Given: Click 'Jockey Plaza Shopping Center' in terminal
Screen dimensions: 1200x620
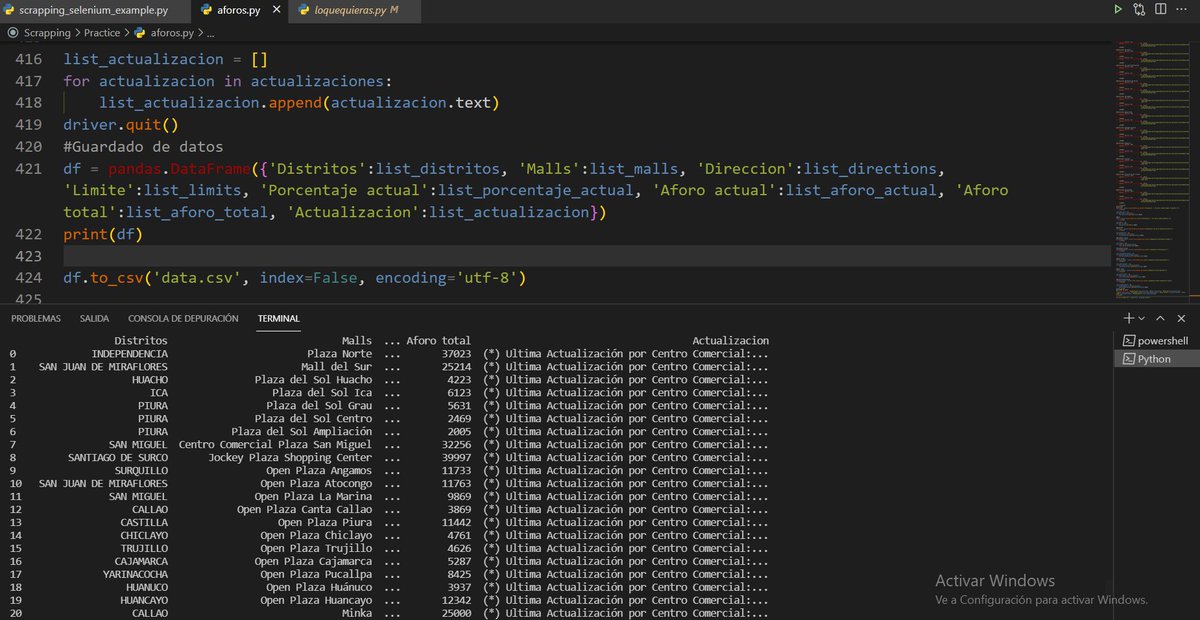Looking at the screenshot, I should pyautogui.click(x=290, y=458).
